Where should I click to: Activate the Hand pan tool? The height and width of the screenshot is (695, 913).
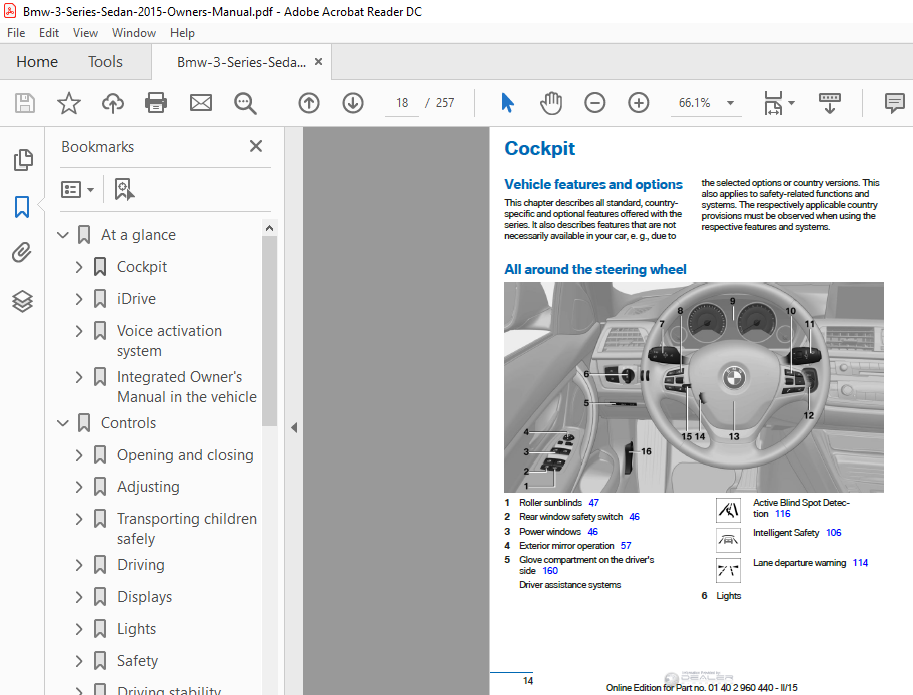coord(551,103)
